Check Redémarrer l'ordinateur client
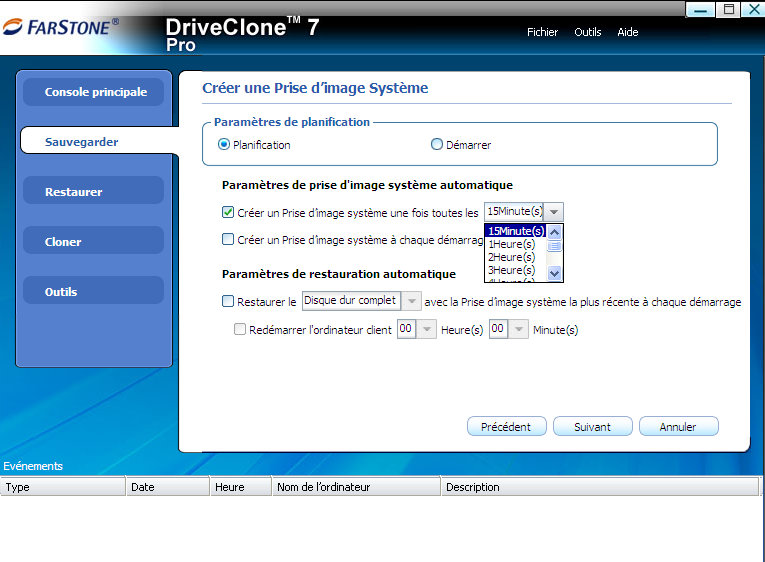The height and width of the screenshot is (562, 765). [240, 329]
